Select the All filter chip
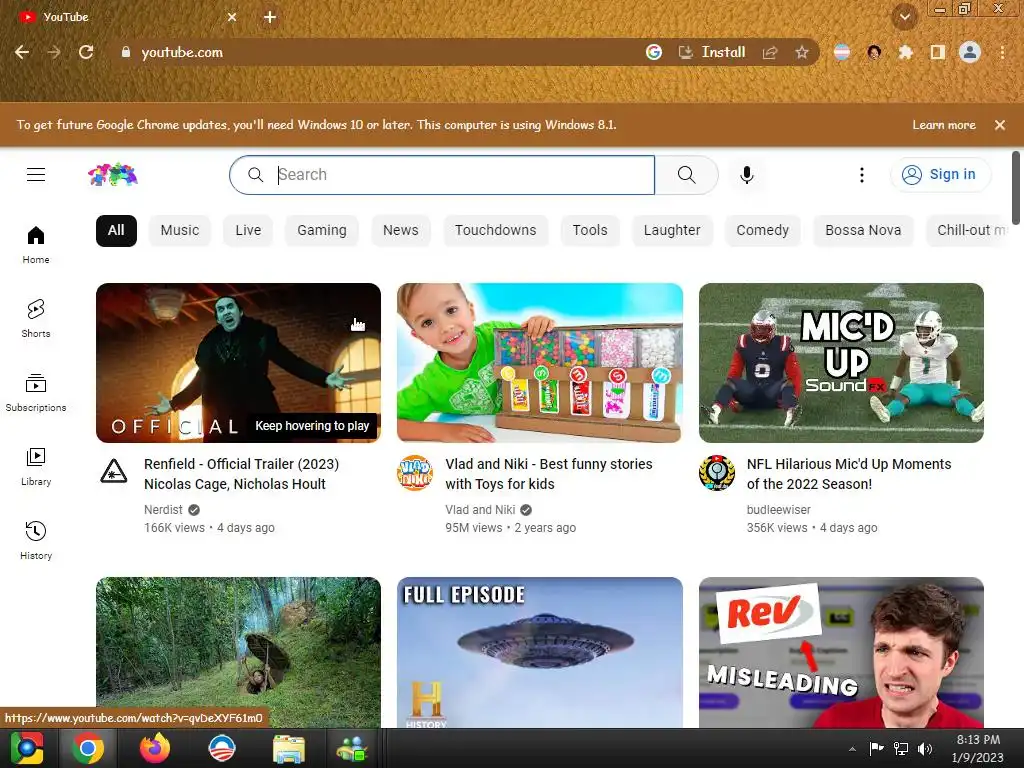This screenshot has width=1024, height=768. tap(116, 231)
